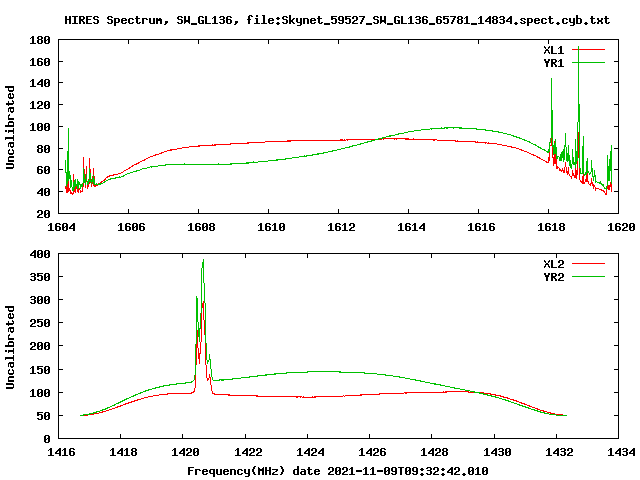Image resolution: width=640 pixels, height=480 pixels.
Task: Click the 80 y-axis tick label
Action: (x=43, y=149)
